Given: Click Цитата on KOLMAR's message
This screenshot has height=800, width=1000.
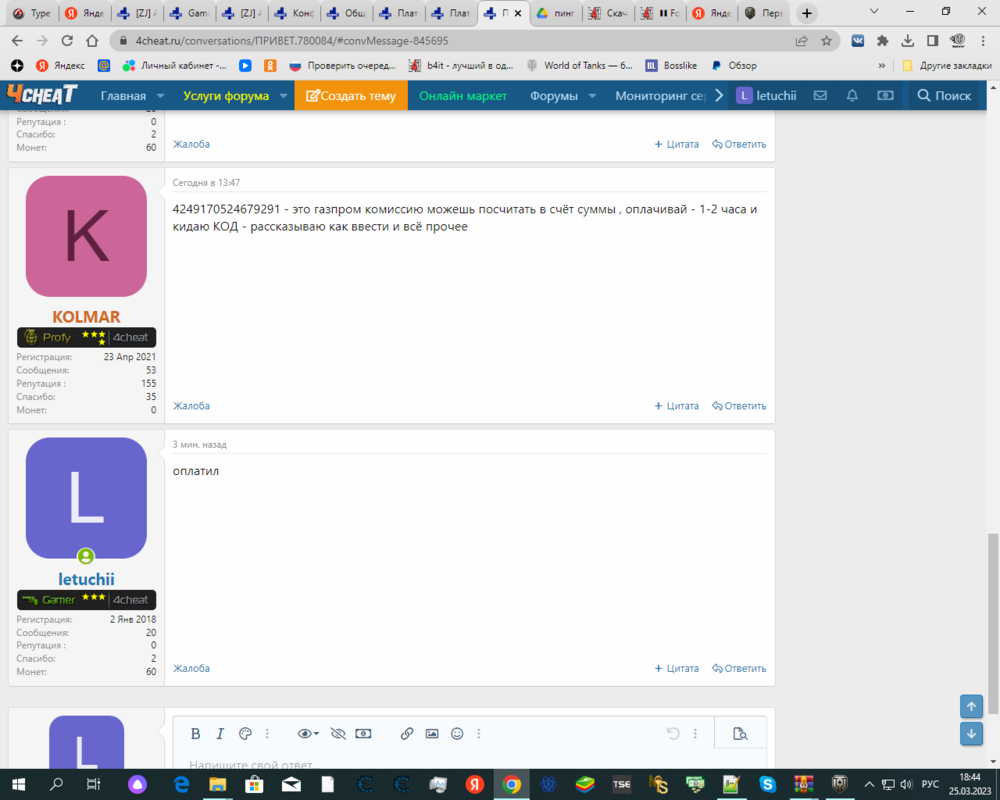Looking at the screenshot, I should (x=677, y=406).
